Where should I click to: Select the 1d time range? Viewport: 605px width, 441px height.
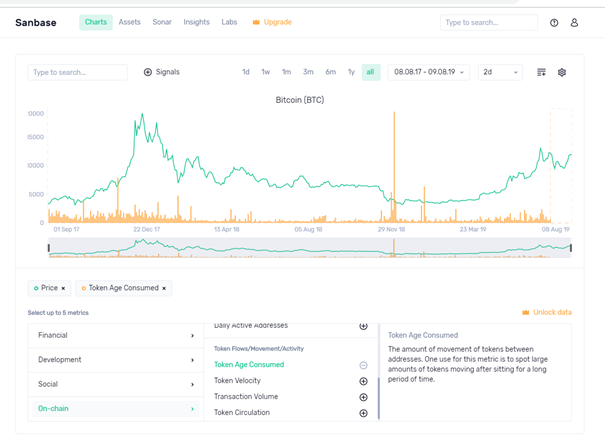(246, 72)
